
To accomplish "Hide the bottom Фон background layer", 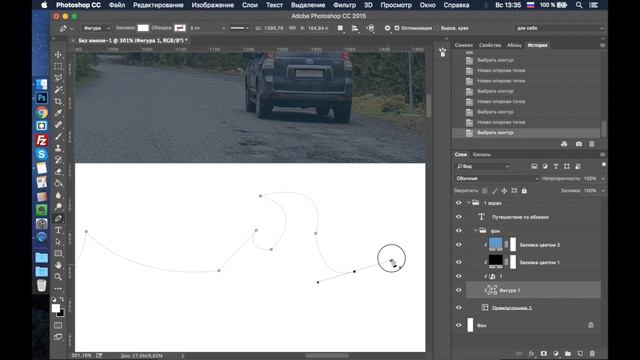I will (x=458, y=325).
